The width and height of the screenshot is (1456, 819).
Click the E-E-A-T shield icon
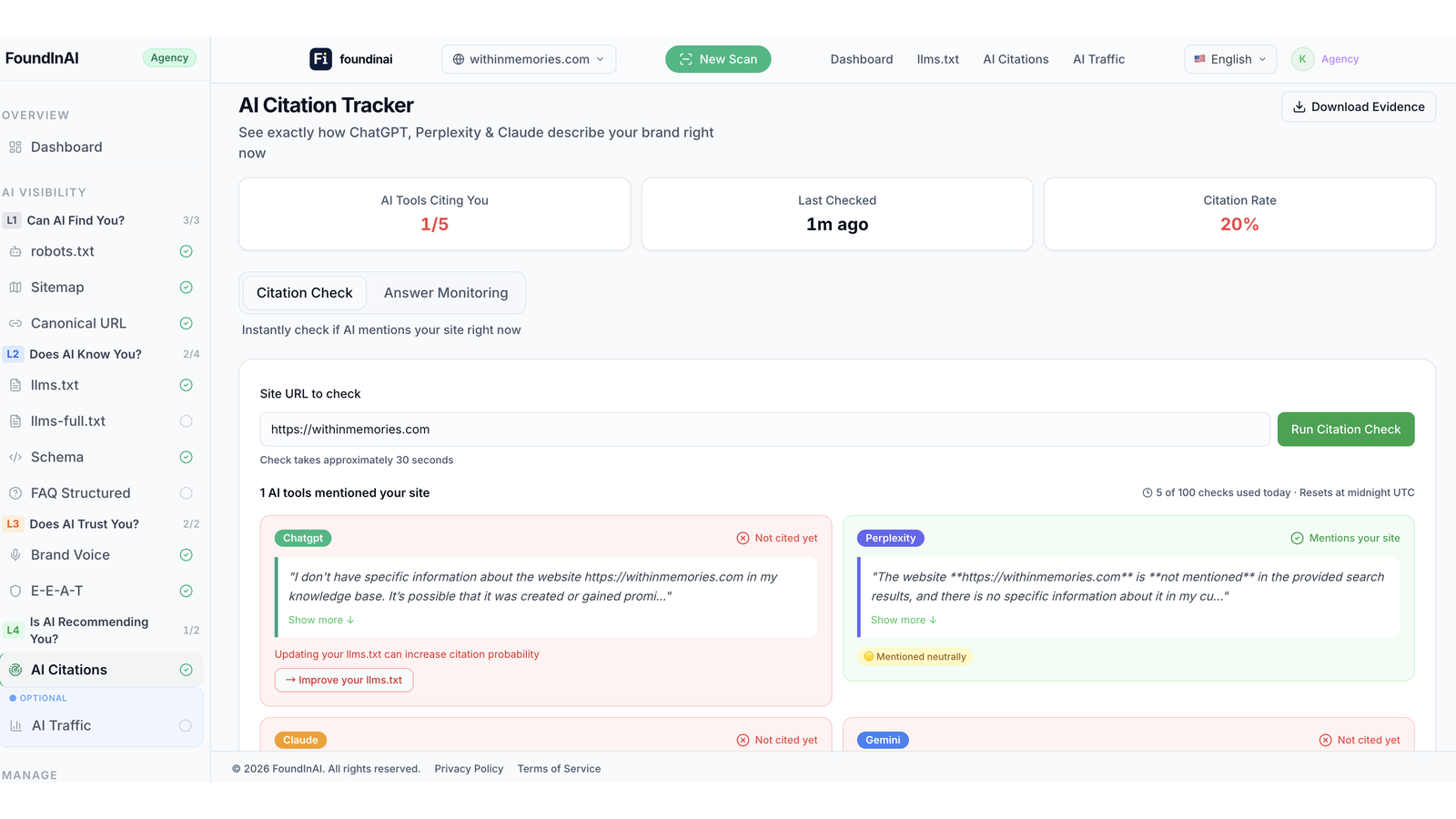click(15, 591)
